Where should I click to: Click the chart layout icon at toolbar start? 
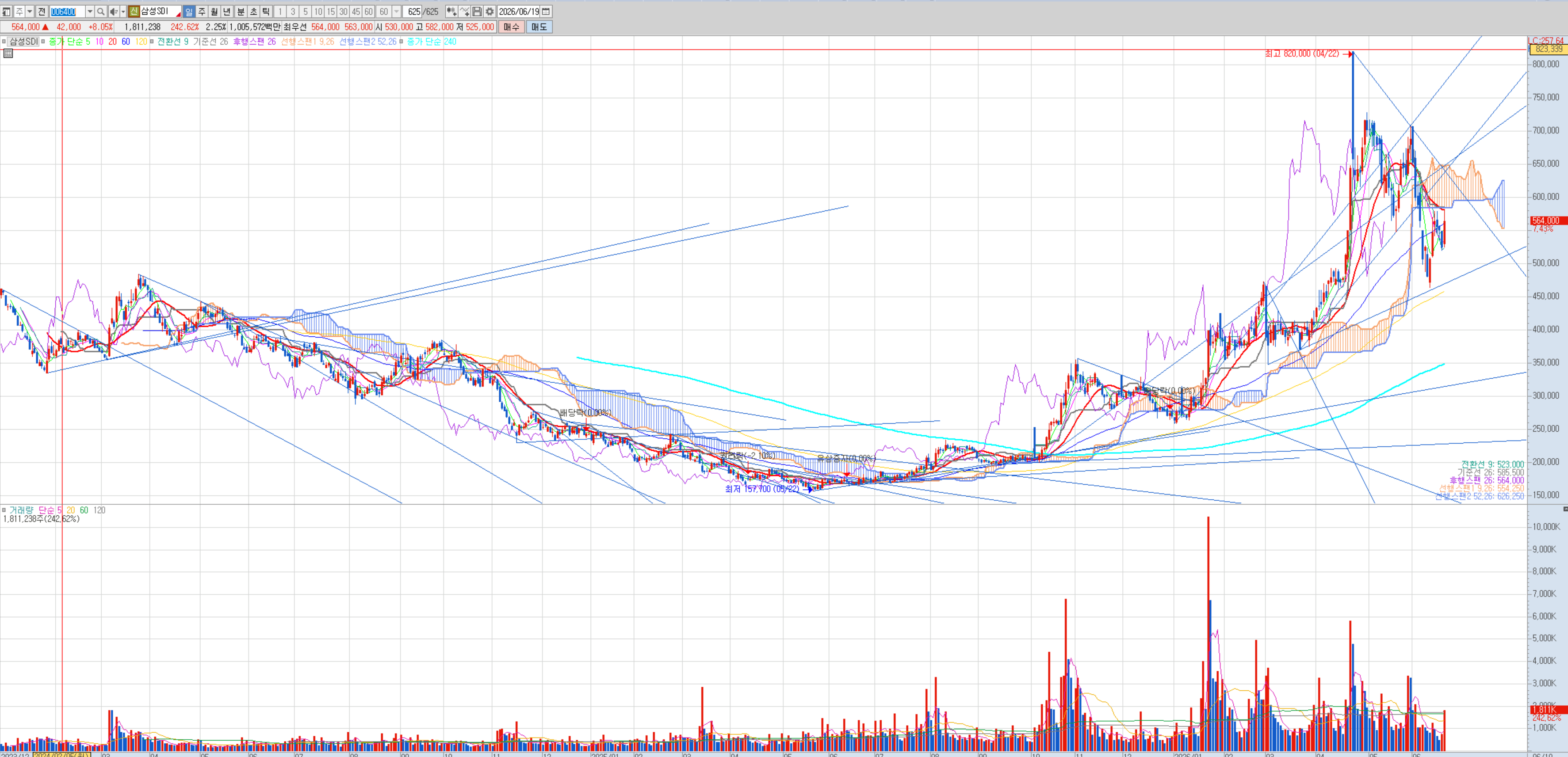7,11
